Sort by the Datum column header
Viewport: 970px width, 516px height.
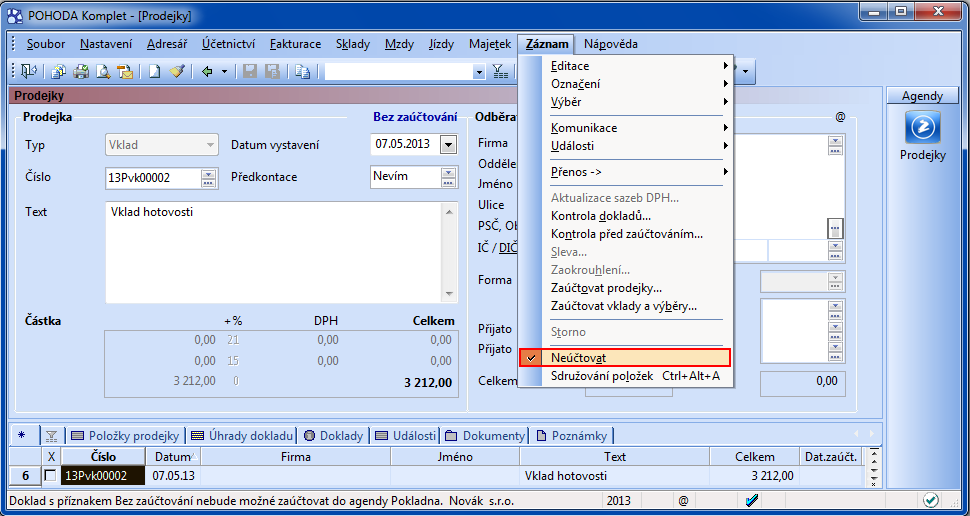pos(173,457)
